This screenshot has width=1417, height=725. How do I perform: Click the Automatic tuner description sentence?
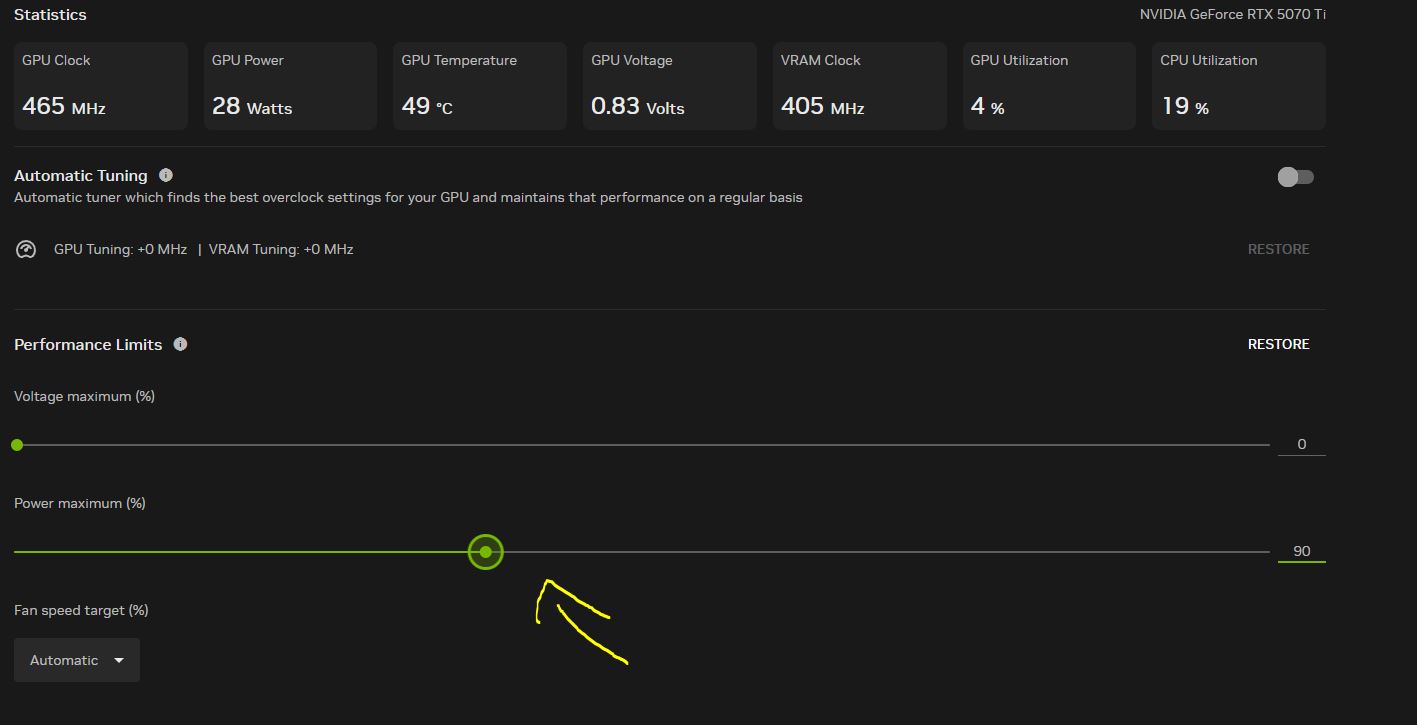(408, 197)
